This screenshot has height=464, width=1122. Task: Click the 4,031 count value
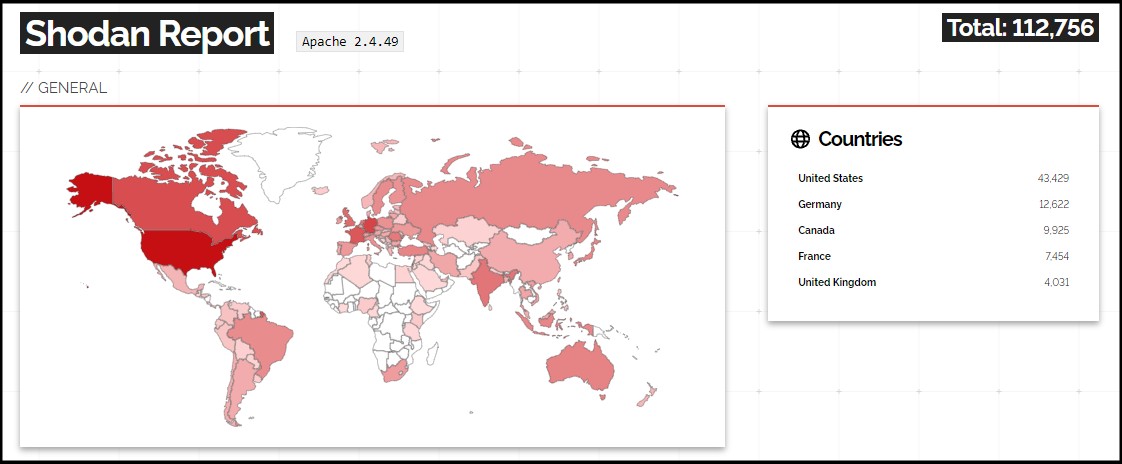pyautogui.click(x=1056, y=282)
